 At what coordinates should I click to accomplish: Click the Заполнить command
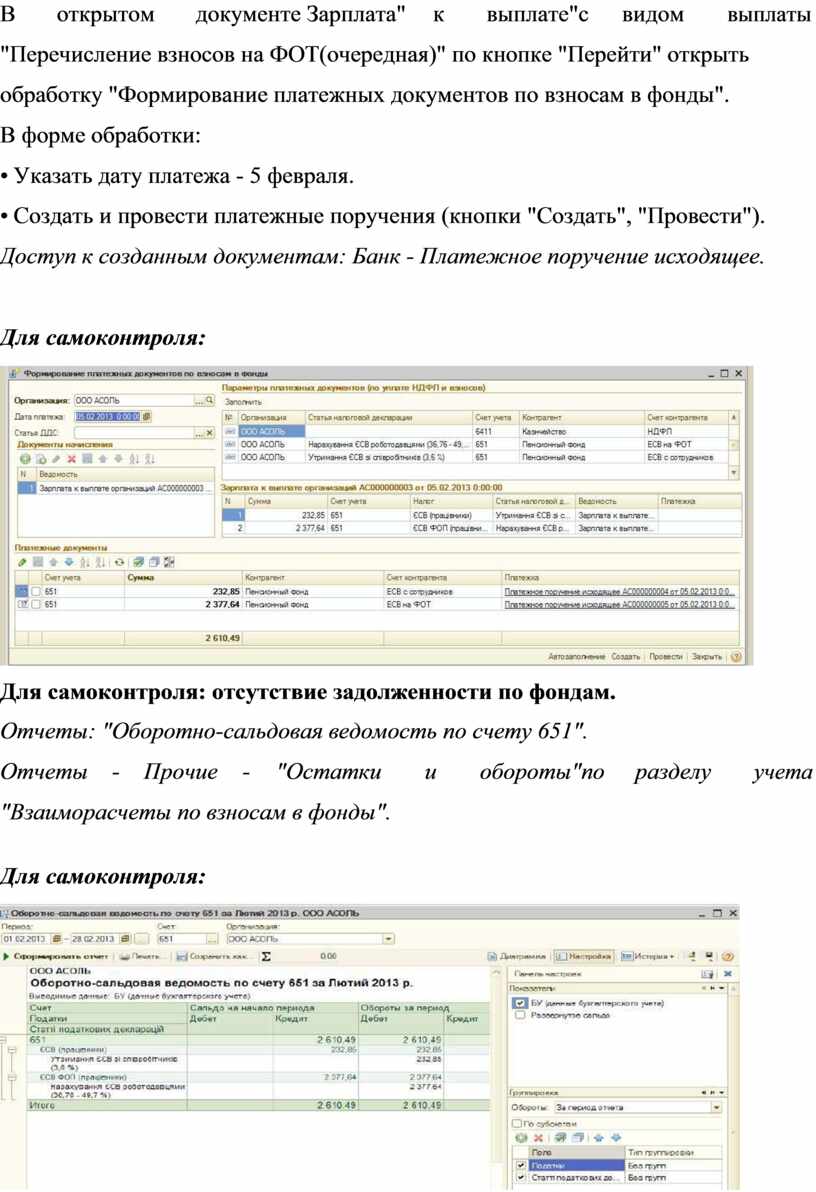click(243, 401)
